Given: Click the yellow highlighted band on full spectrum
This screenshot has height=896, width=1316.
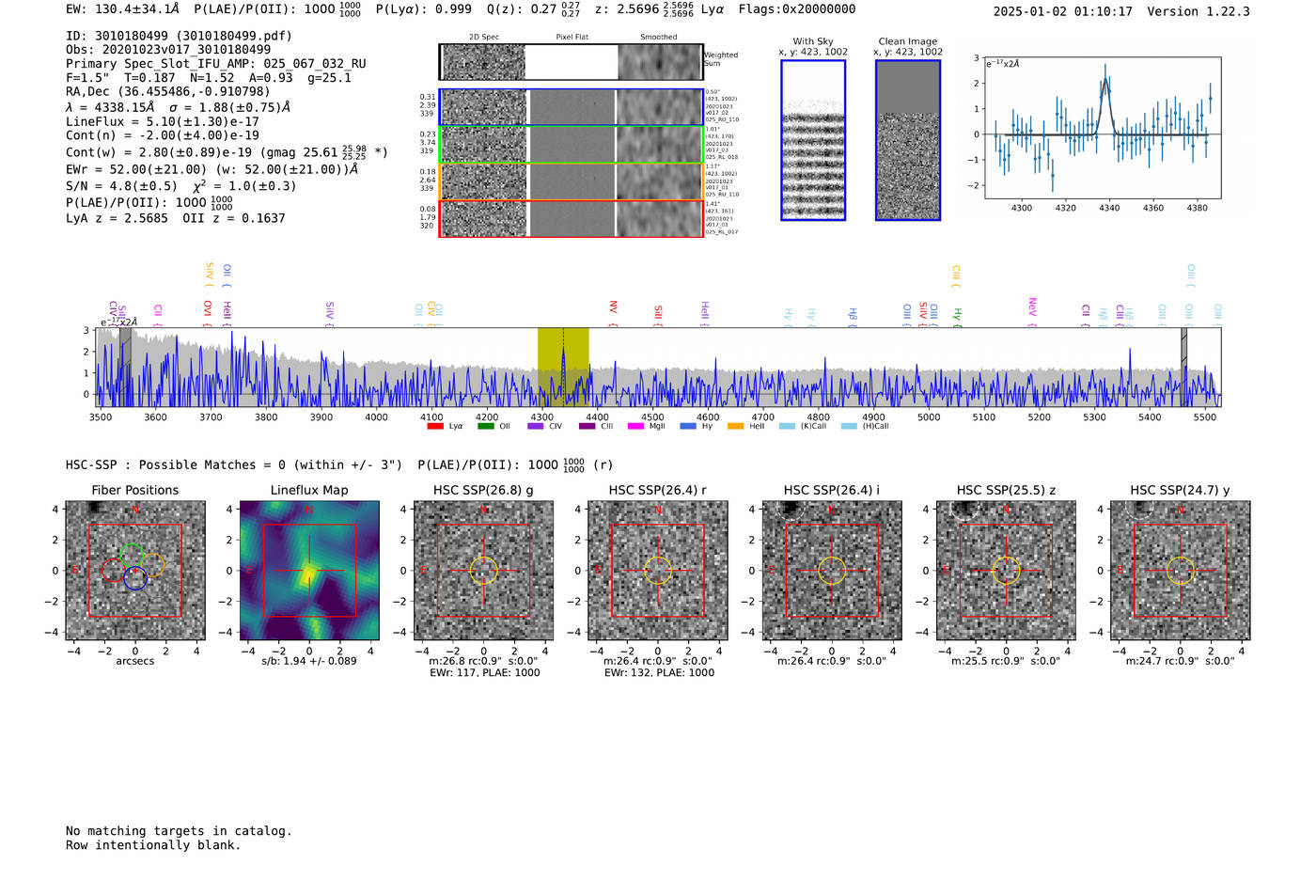Looking at the screenshot, I should point(563,367).
